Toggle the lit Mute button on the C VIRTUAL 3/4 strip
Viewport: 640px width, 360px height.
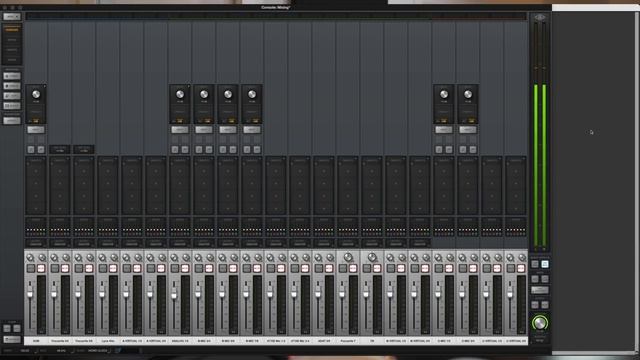[x=520, y=269]
